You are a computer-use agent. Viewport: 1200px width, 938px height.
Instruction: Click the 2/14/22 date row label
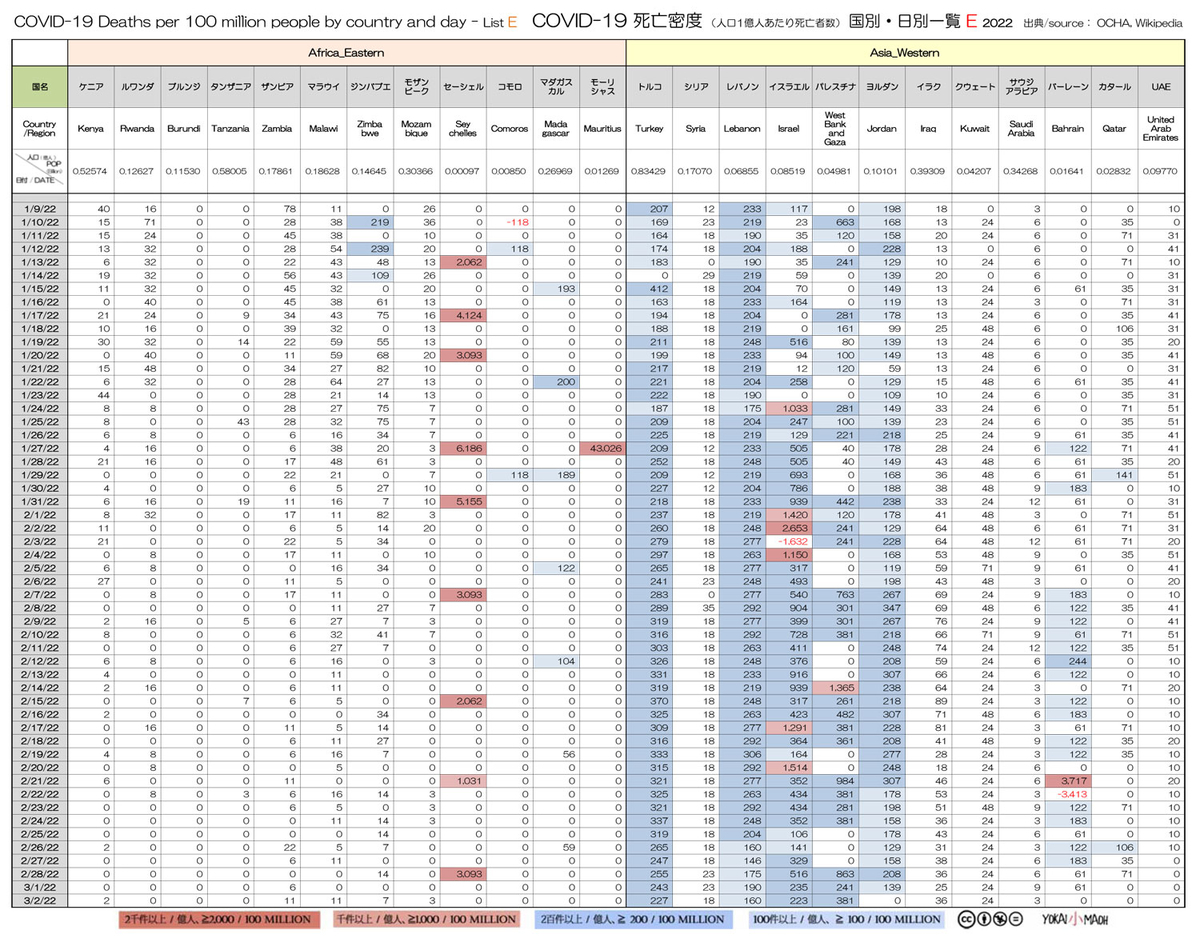[x=41, y=686]
